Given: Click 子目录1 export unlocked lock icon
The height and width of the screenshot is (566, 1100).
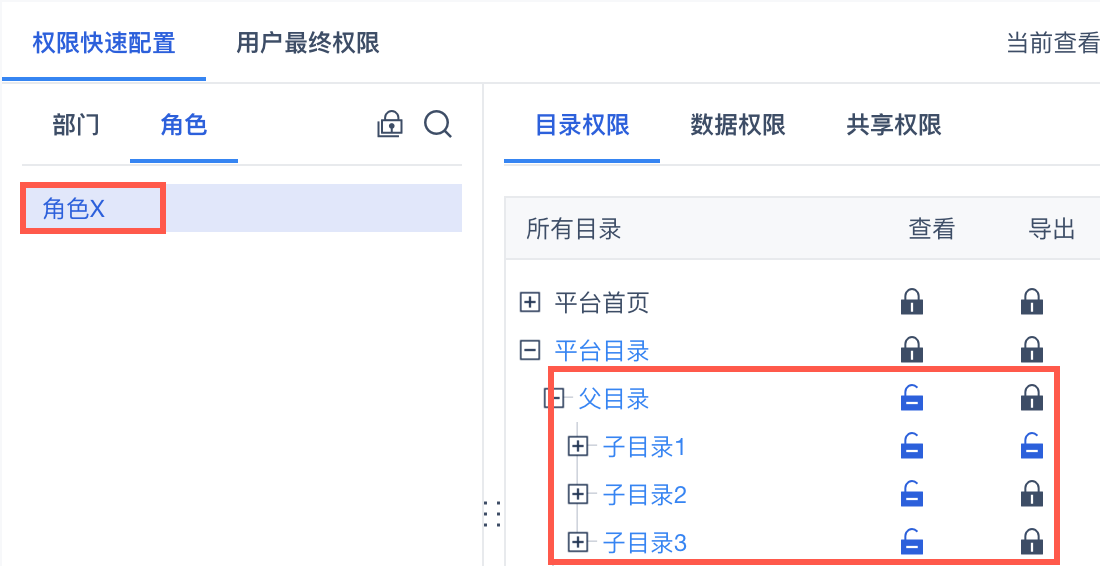Looking at the screenshot, I should coord(1032,447).
